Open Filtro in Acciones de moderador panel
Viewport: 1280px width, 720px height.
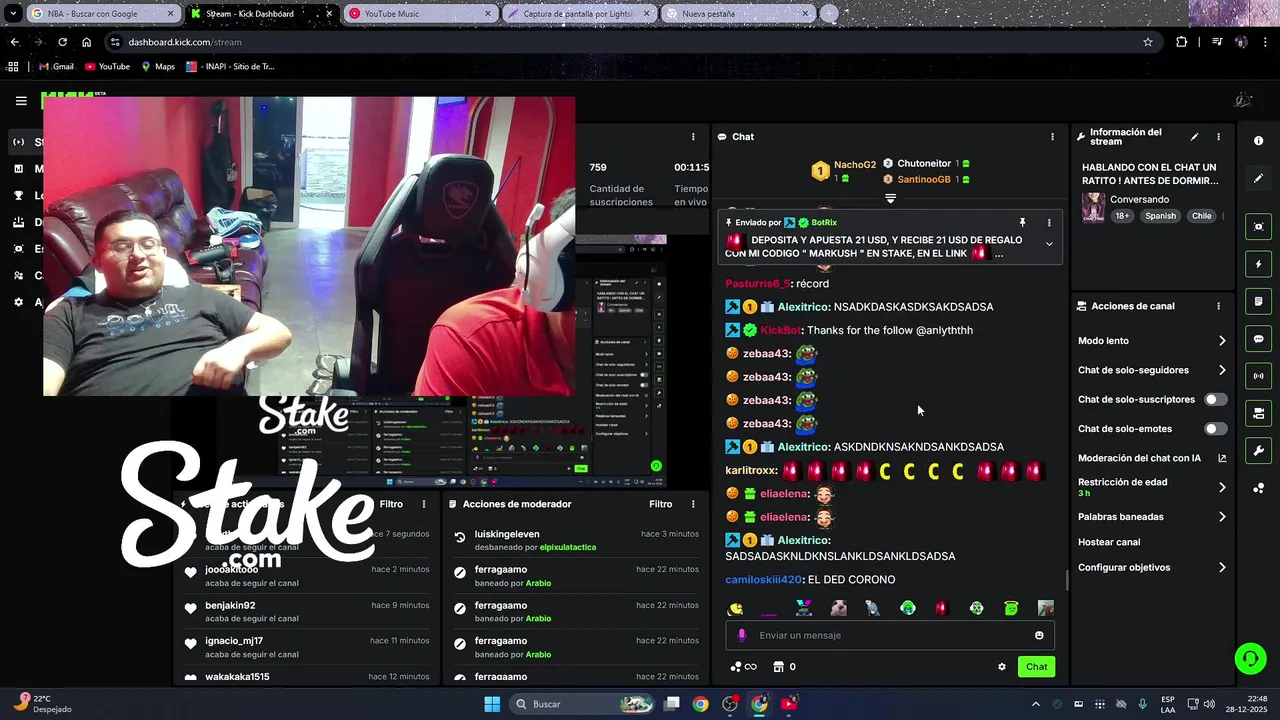[x=661, y=504]
